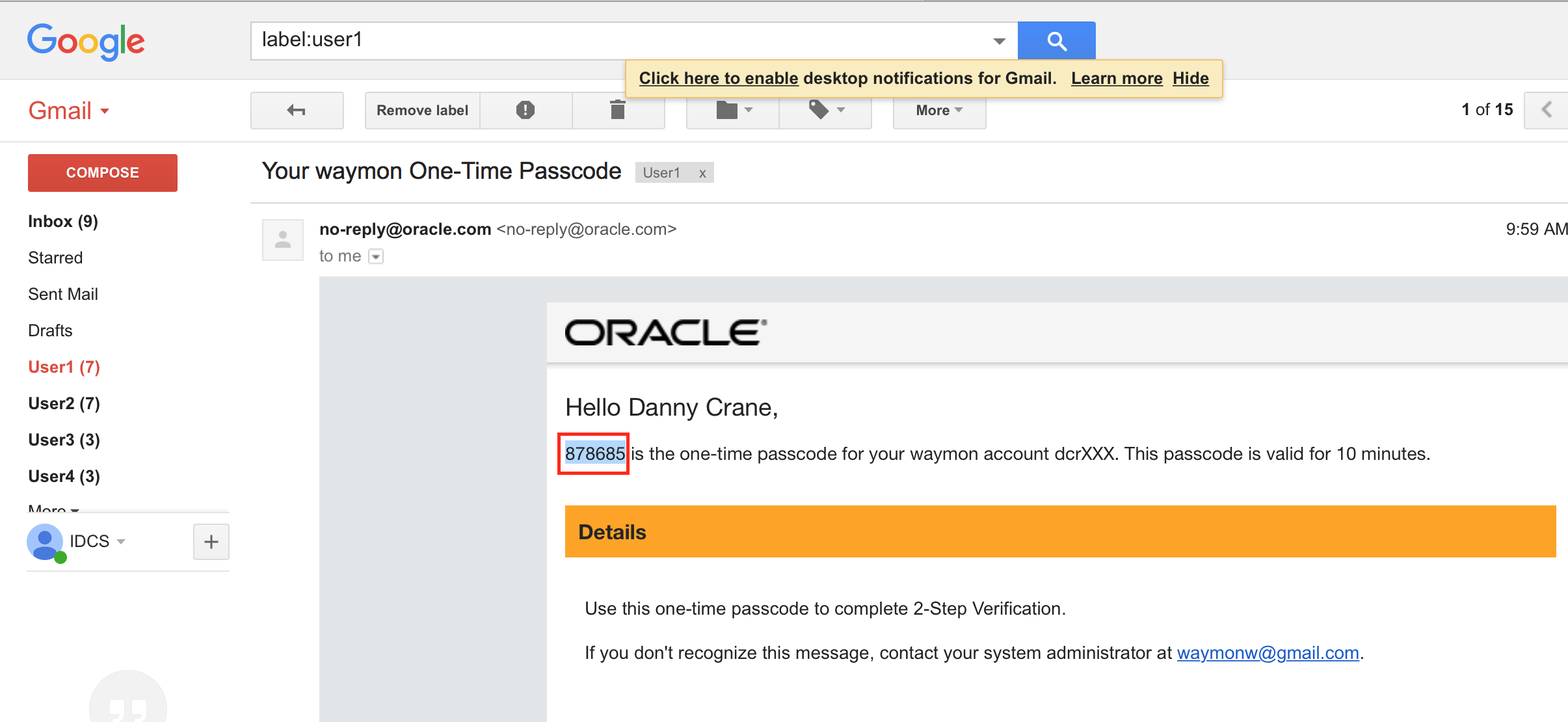This screenshot has height=722, width=1568.
Task: Expand the More actions dropdown
Action: (939, 111)
